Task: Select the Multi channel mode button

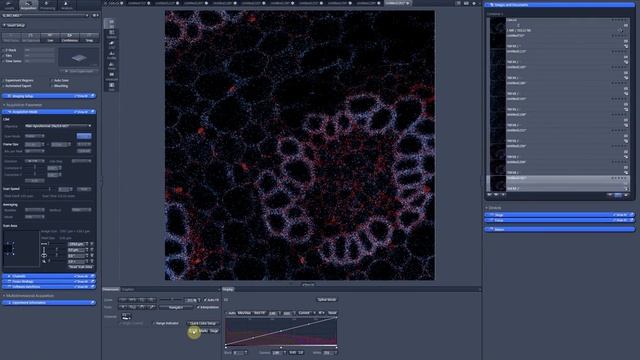Action: 203,331
